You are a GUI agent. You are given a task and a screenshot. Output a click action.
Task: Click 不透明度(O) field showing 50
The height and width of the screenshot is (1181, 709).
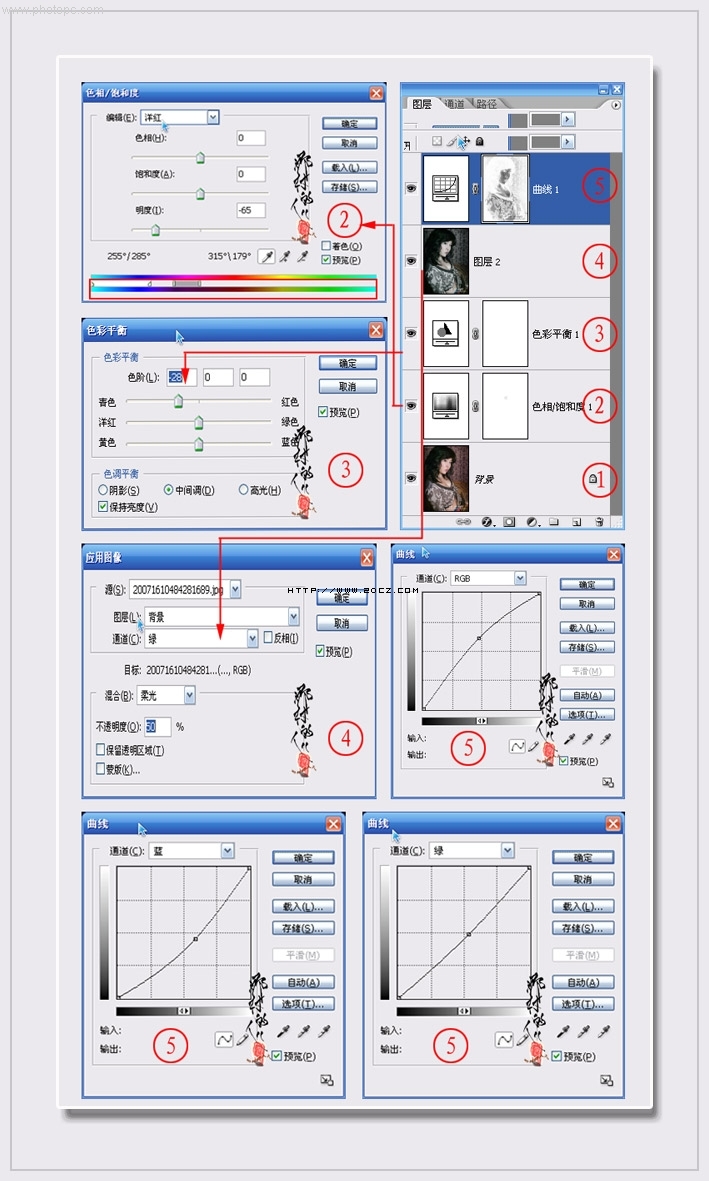point(158,726)
